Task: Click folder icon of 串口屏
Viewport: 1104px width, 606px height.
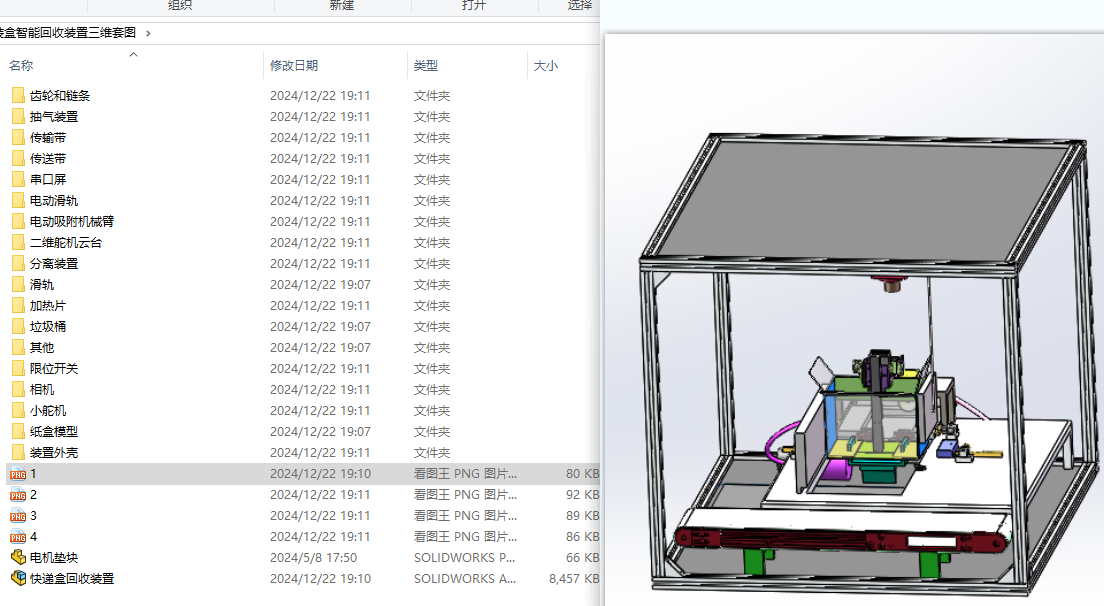Action: 18,179
